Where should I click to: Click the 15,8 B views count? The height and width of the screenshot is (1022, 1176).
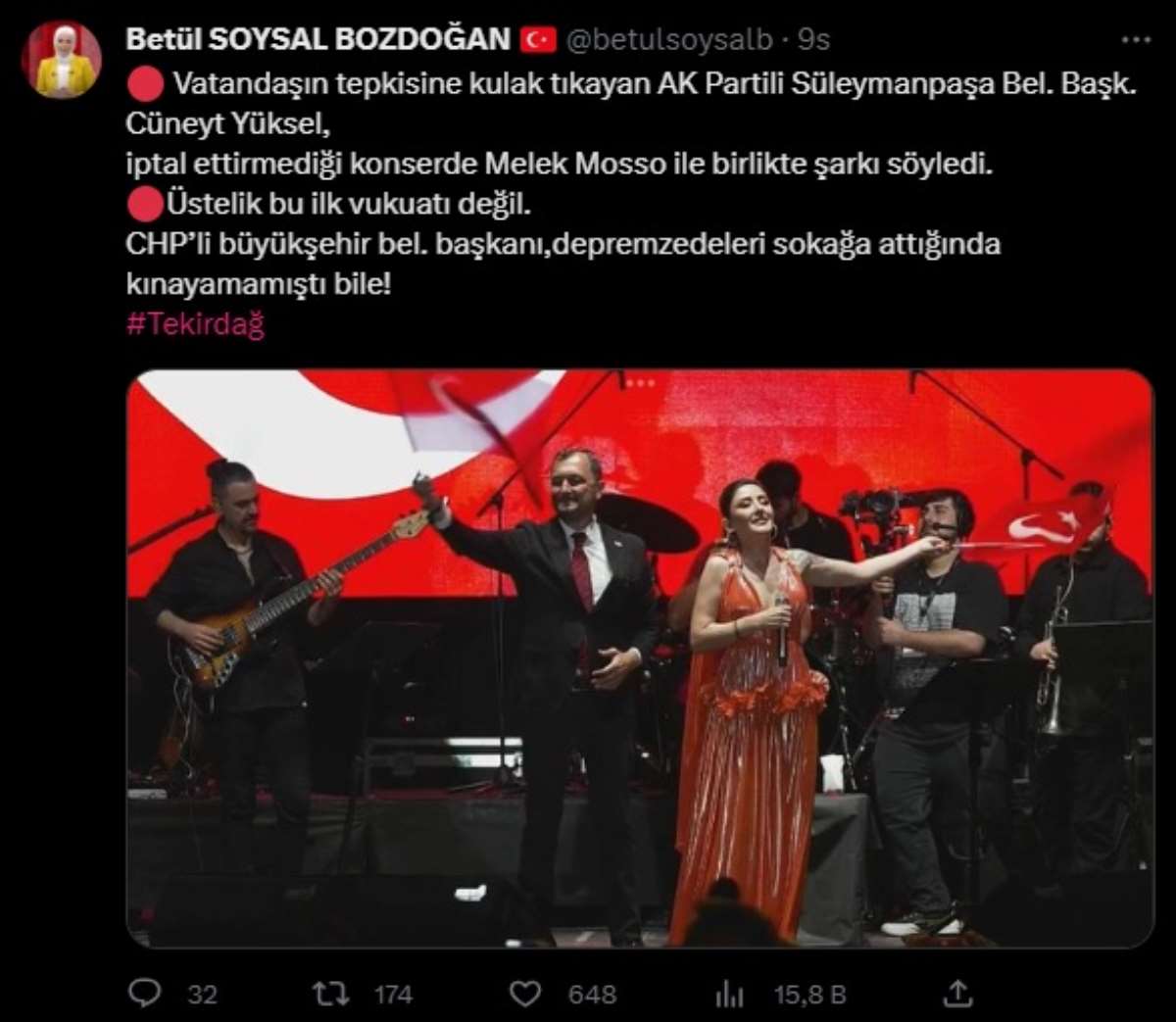809,995
